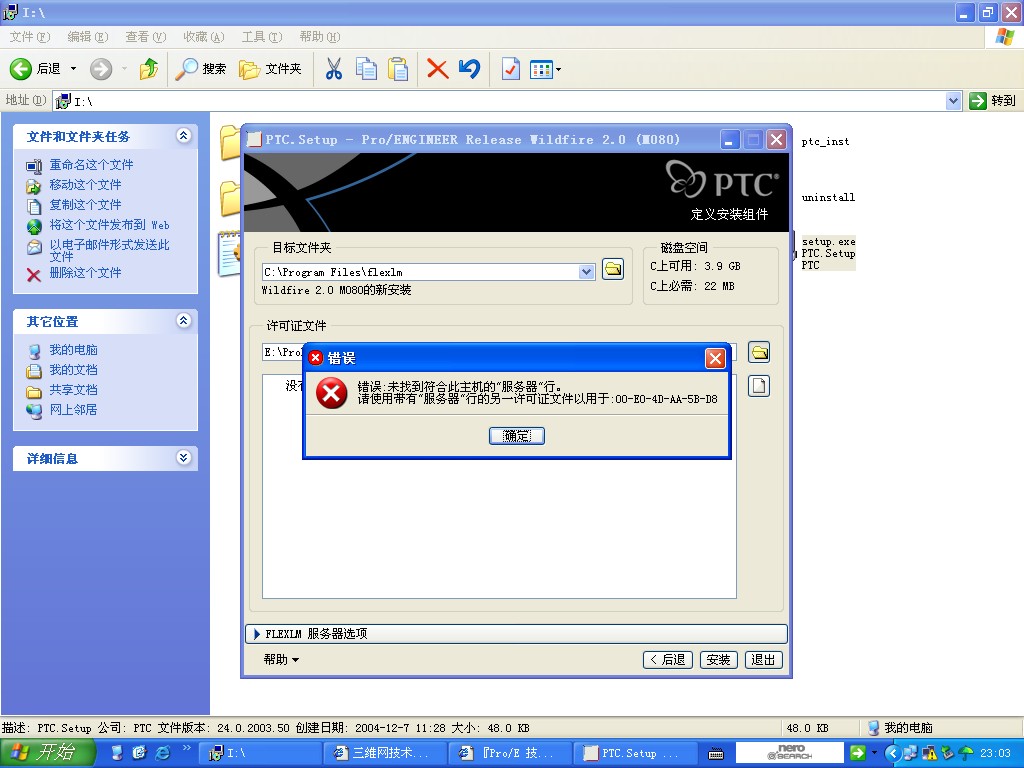Browse for target folder icon
The image size is (1024, 768).
pos(613,268)
